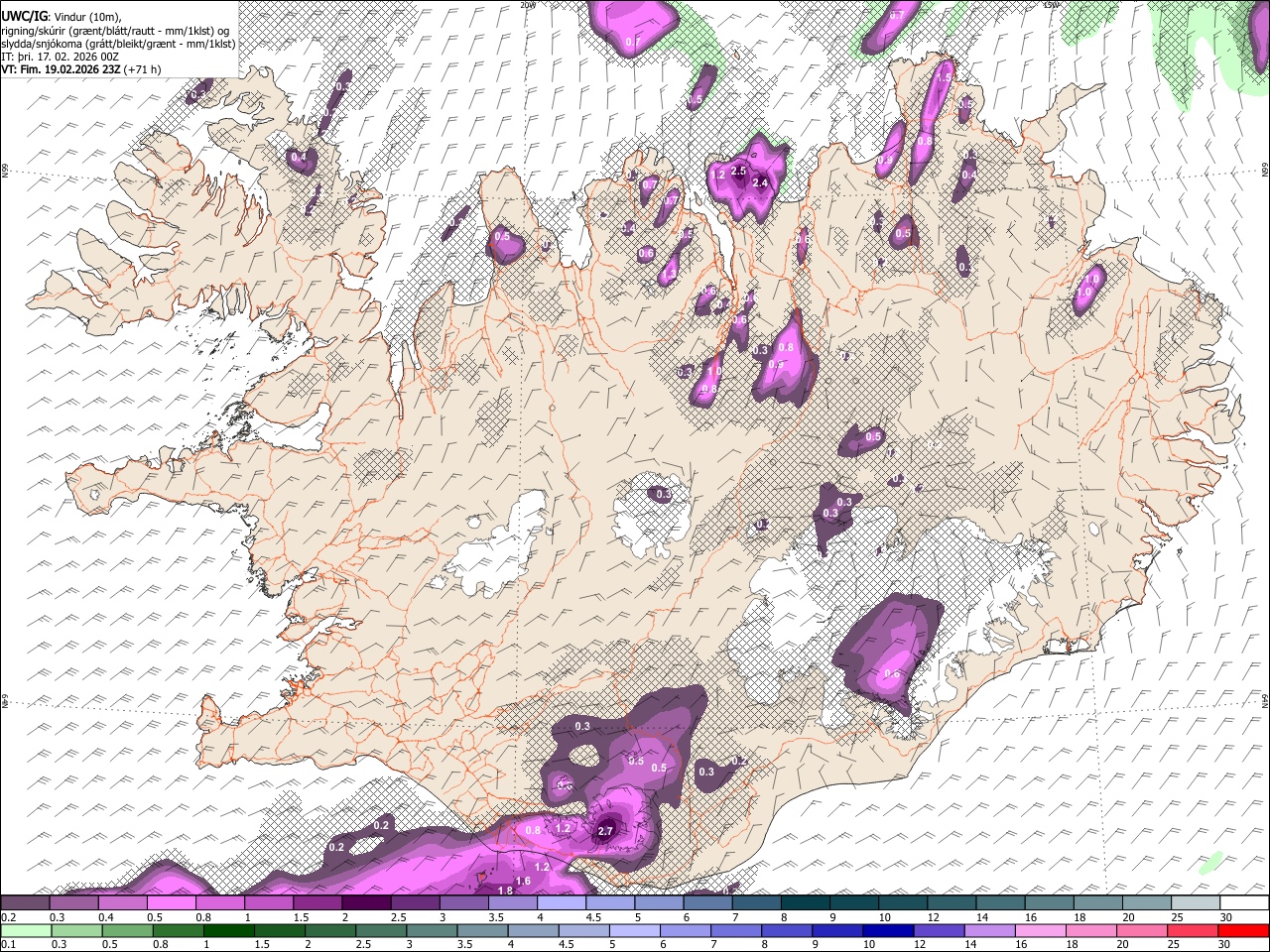Click the '2.7' precipitation value on south coast
The image size is (1270, 952).
[607, 832]
